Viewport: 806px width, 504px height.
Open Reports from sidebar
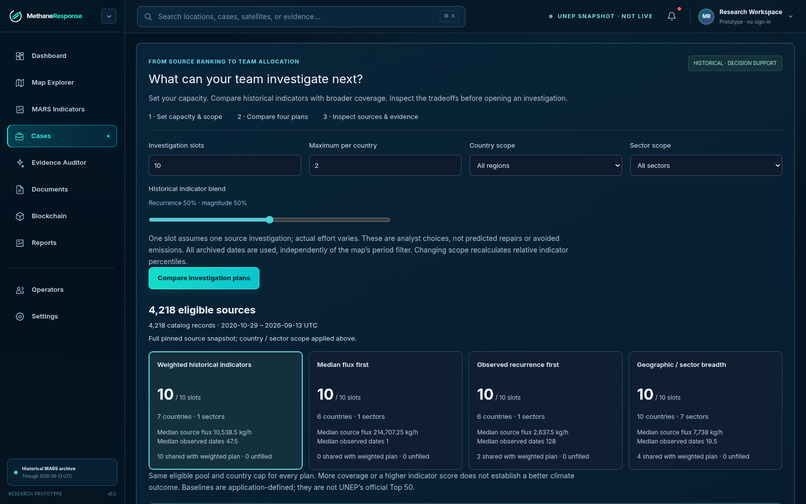coord(62,243)
